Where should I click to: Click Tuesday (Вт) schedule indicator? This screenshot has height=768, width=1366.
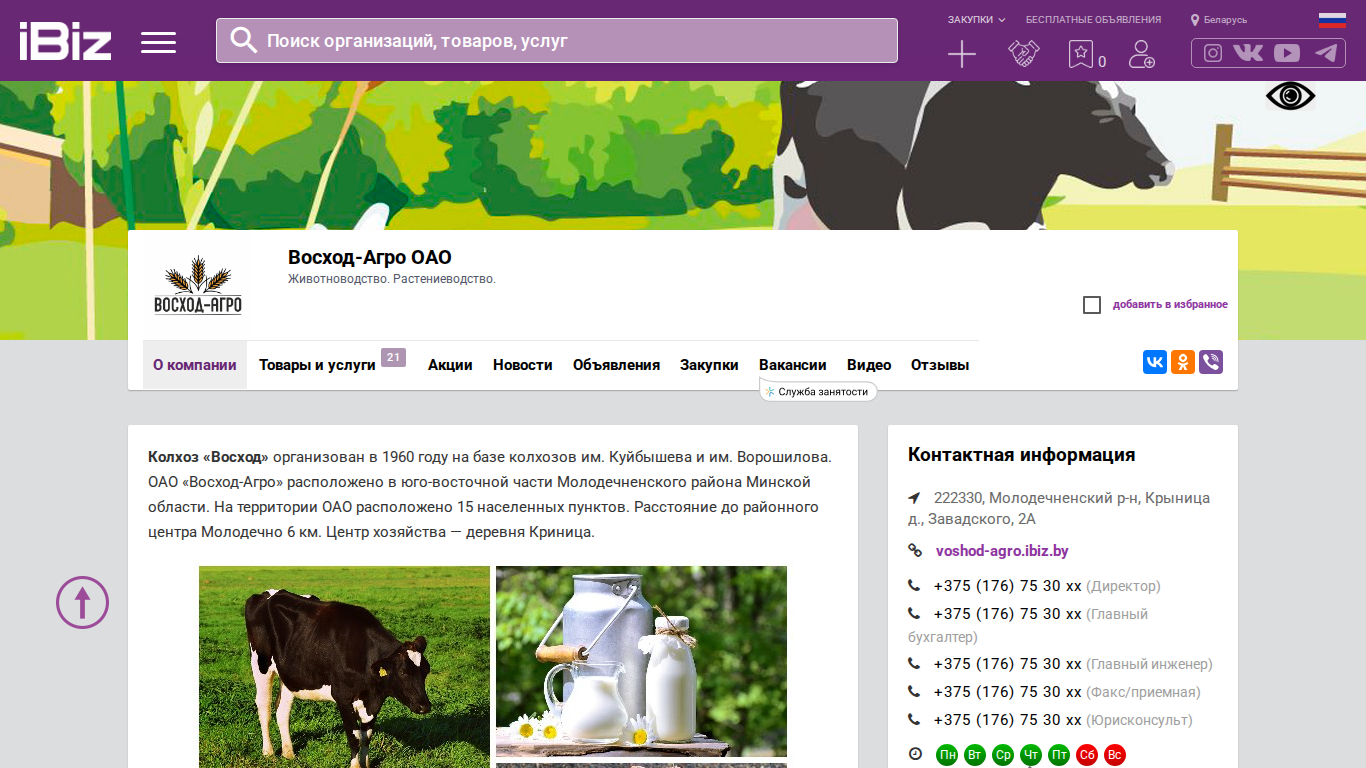coord(975,755)
